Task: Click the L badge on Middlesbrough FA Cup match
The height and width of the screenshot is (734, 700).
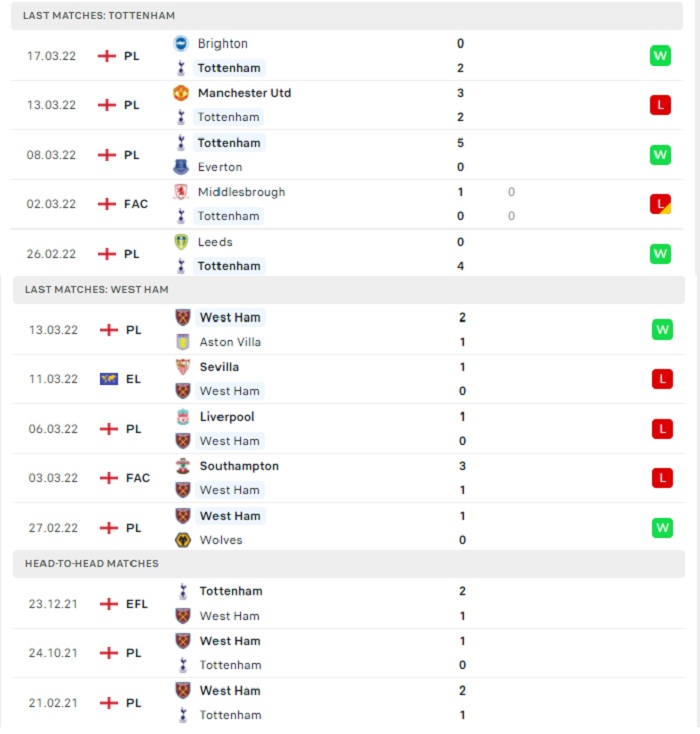Action: point(660,204)
